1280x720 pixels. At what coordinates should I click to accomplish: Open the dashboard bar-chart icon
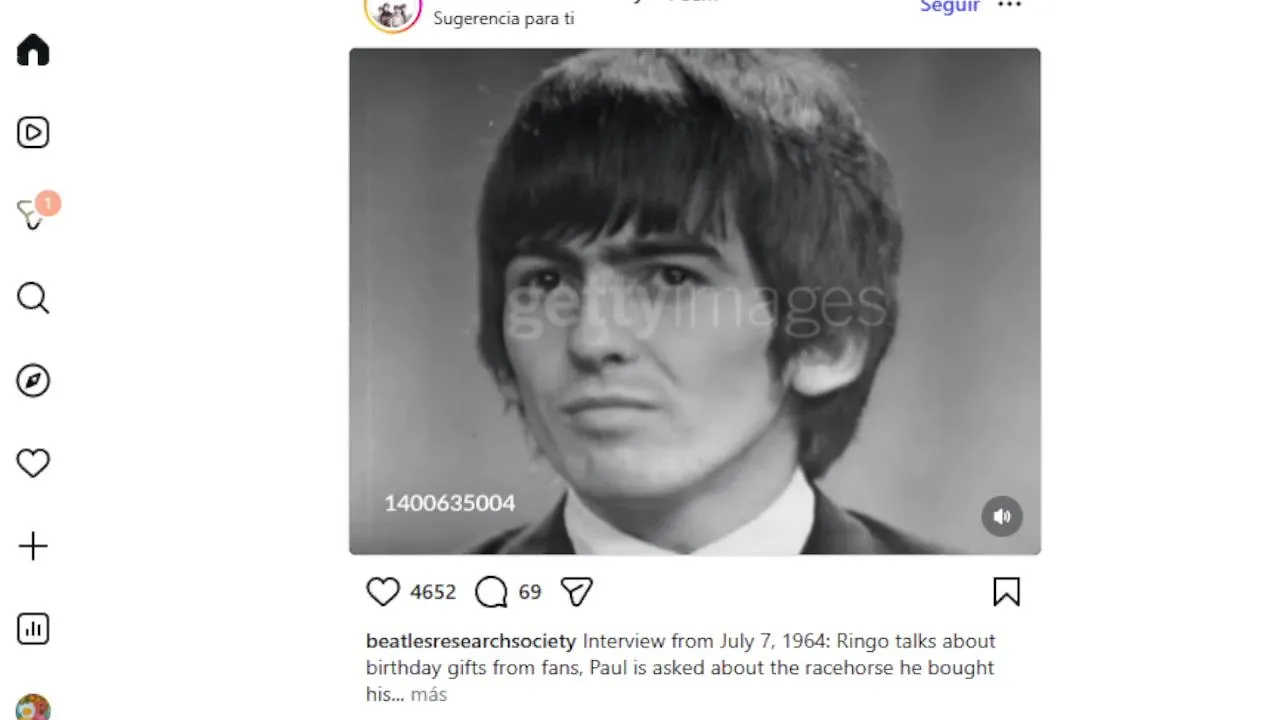pos(33,629)
